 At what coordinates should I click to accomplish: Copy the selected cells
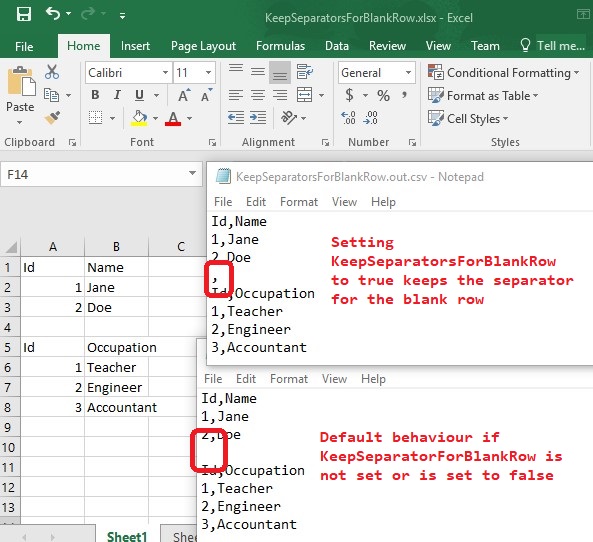(51, 95)
